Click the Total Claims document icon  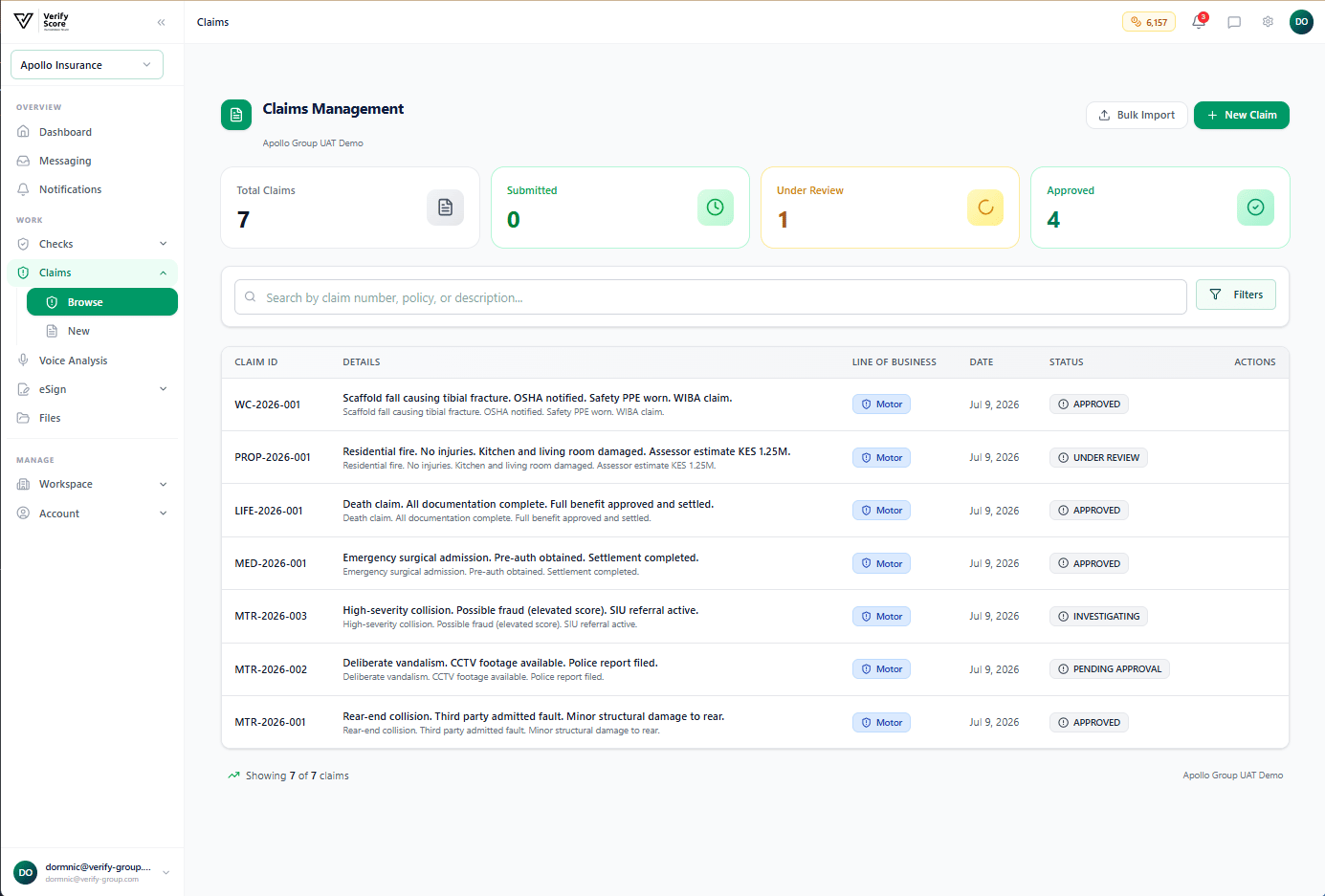click(x=445, y=208)
